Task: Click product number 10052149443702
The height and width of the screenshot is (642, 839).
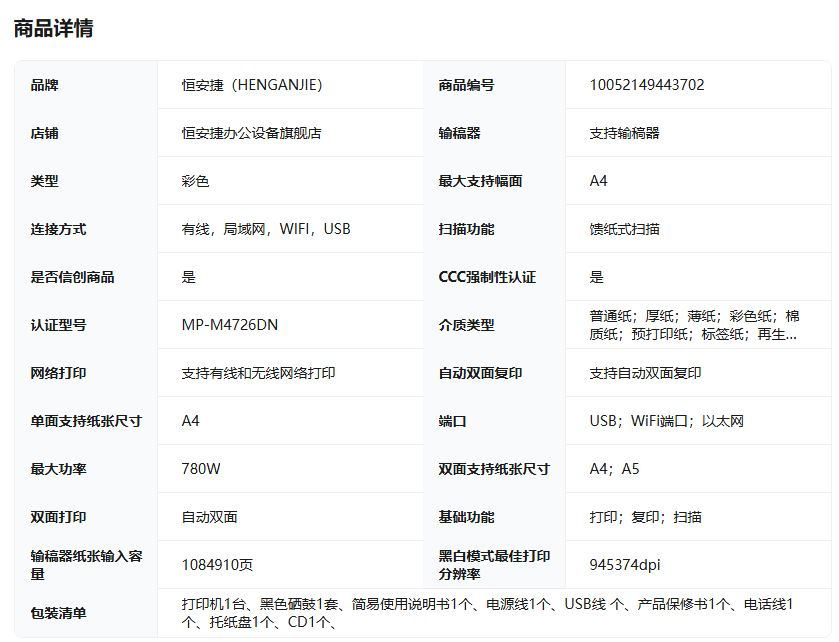Action: (646, 85)
